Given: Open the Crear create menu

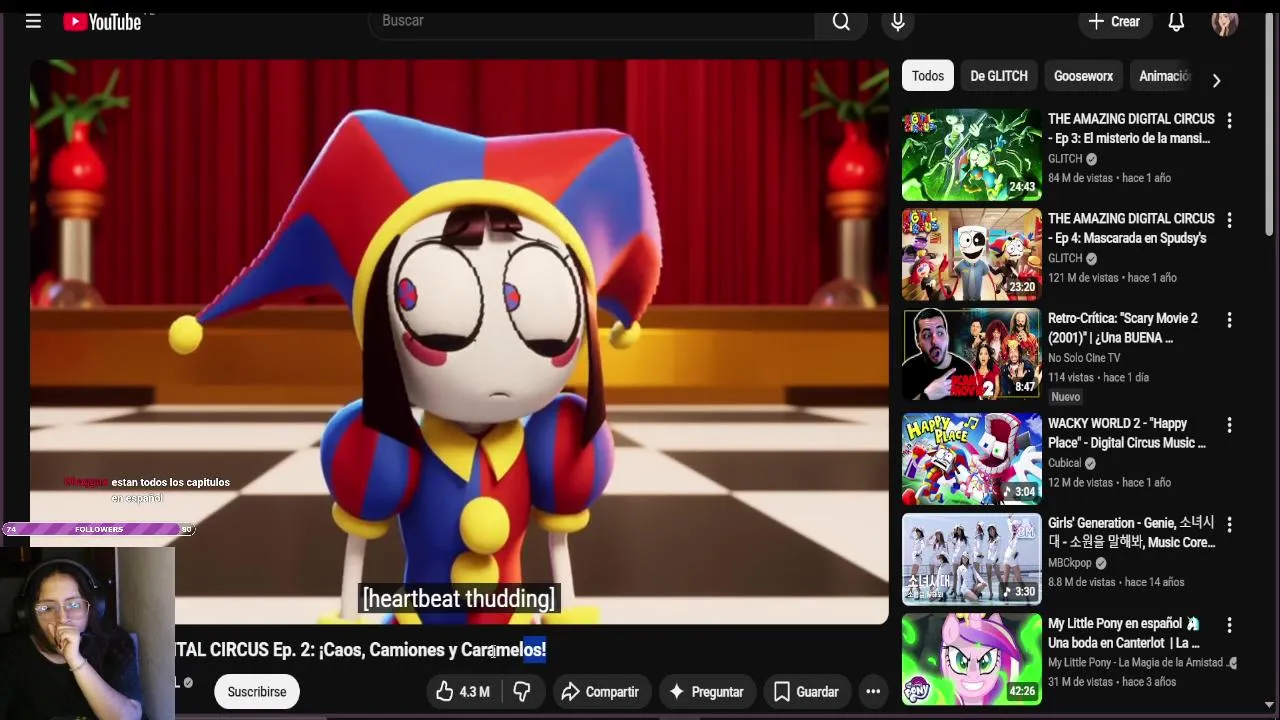Looking at the screenshot, I should tap(1114, 21).
